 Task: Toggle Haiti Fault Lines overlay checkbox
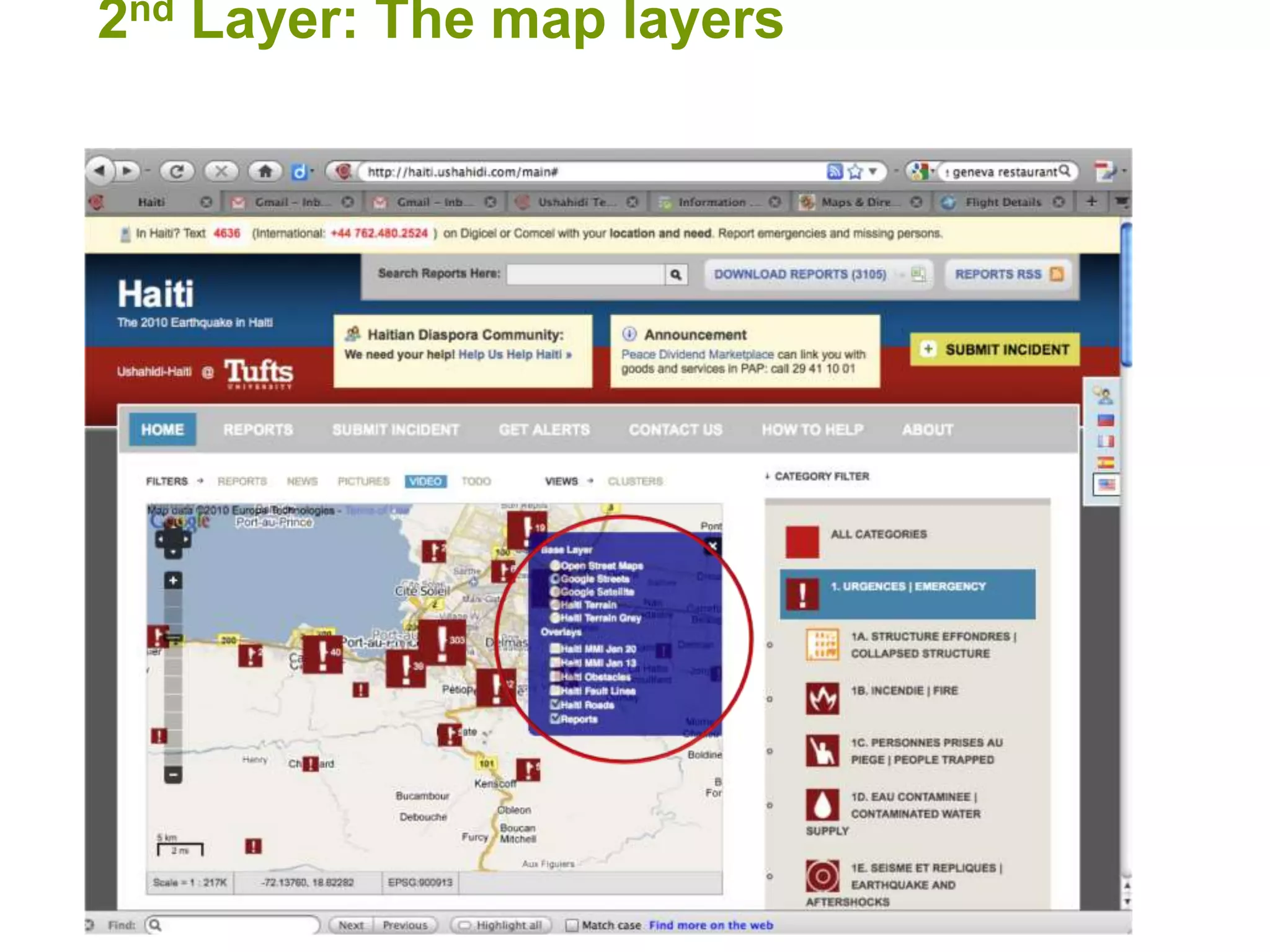coord(556,690)
